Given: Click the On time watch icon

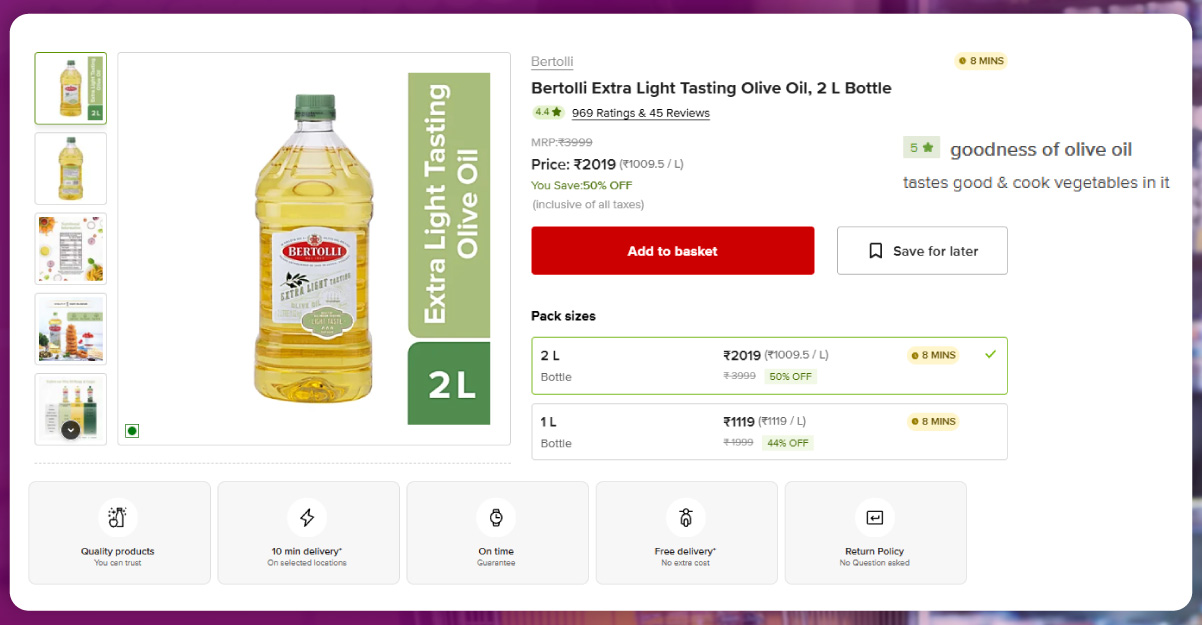Looking at the screenshot, I should pyautogui.click(x=496, y=517).
